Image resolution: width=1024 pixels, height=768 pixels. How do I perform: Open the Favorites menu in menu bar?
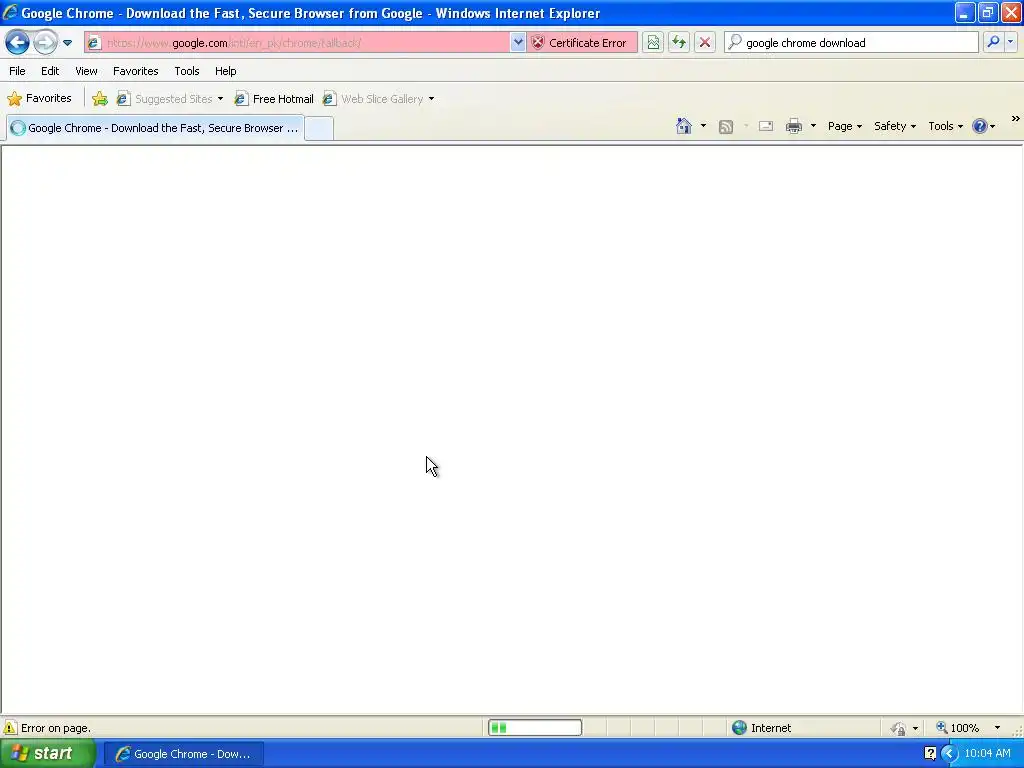136,71
